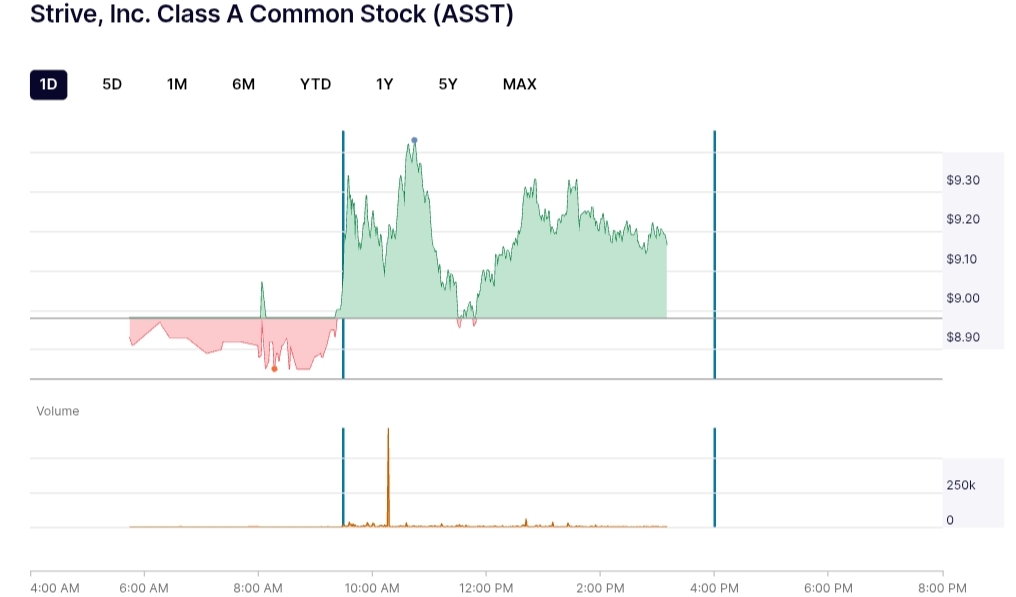Screen dimensions: 1016x597
Task: Click the blue daily high point marker
Action: (x=414, y=141)
